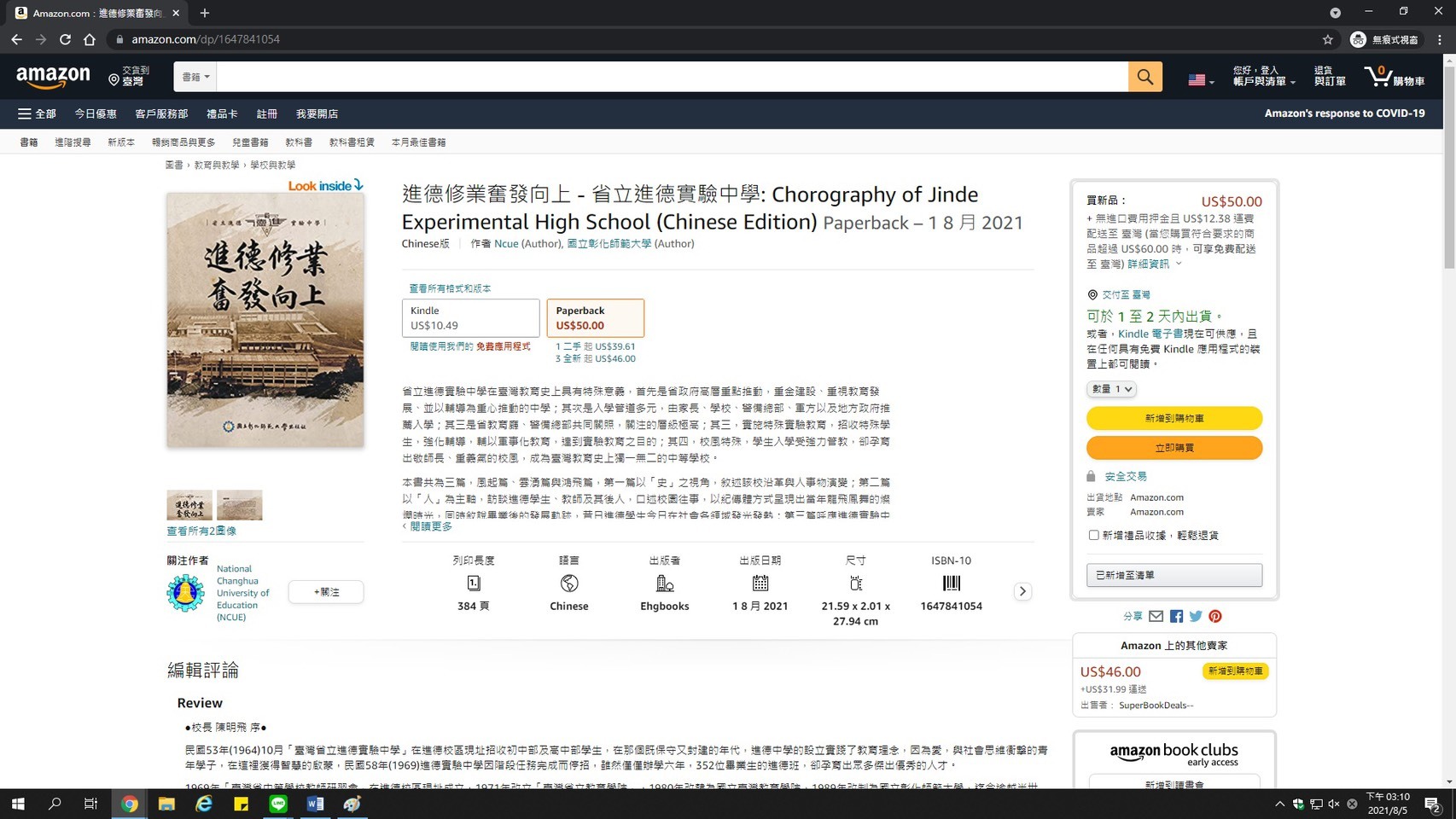Click the 立即購買 buy now button

pyautogui.click(x=1174, y=448)
